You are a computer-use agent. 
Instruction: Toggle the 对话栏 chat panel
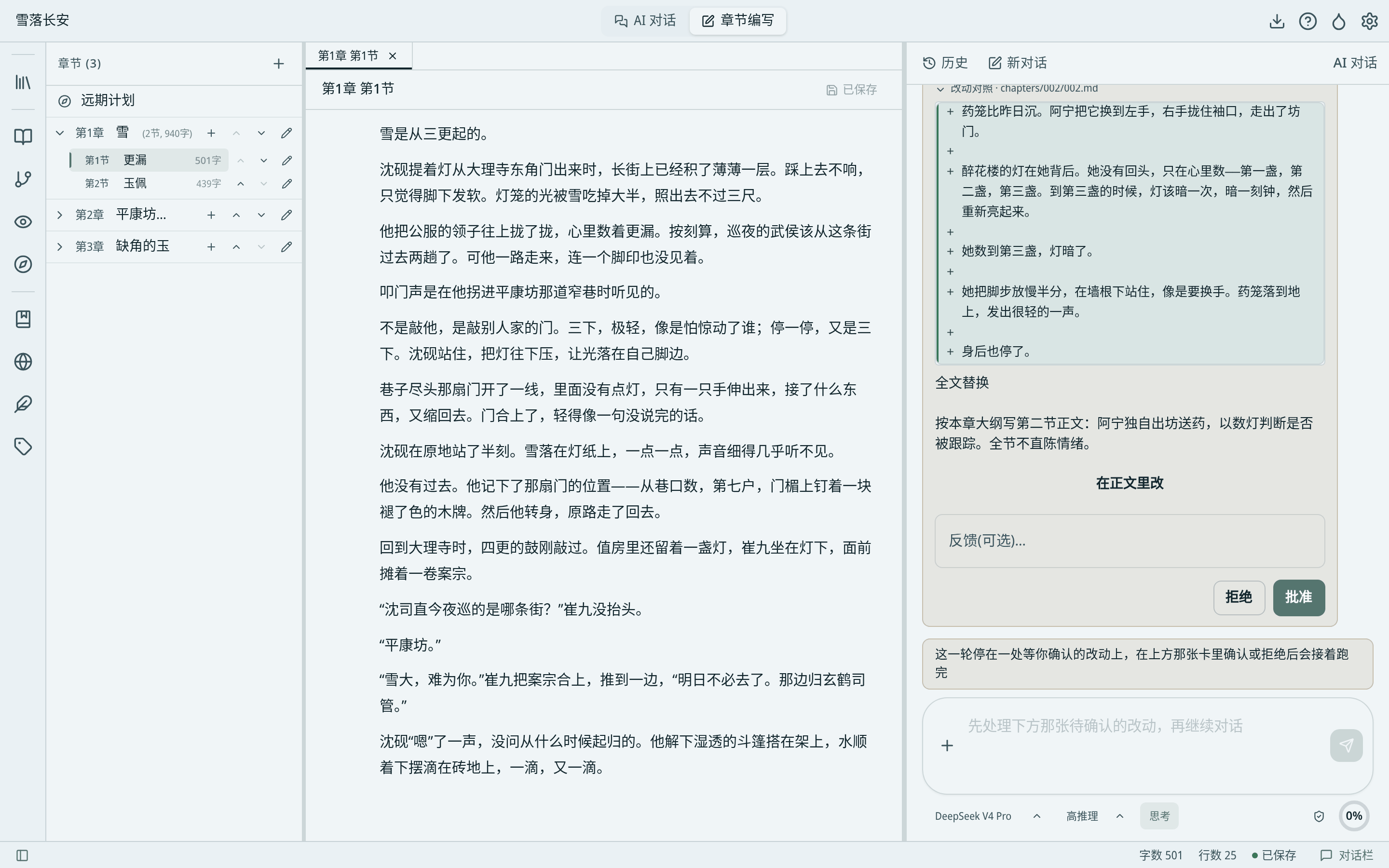click(x=1346, y=855)
